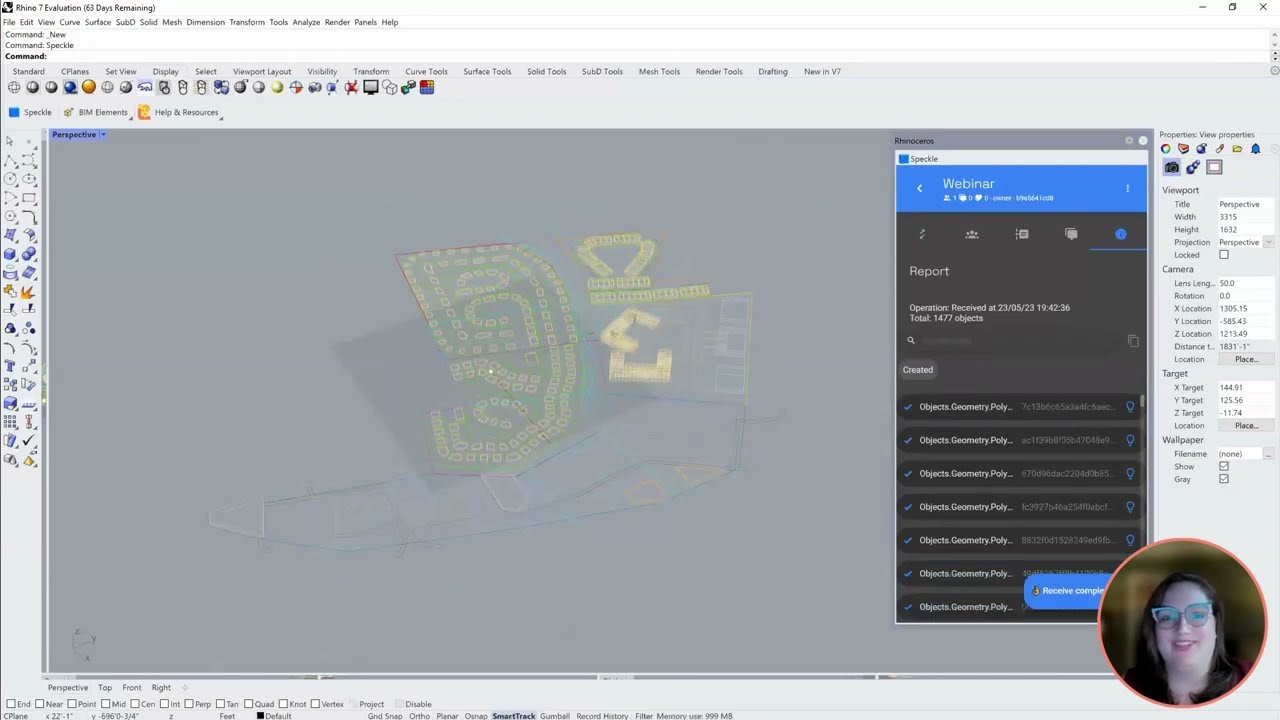The image size is (1280, 720).
Task: Open BIM Elements toolbar
Action: pyautogui.click(x=95, y=112)
